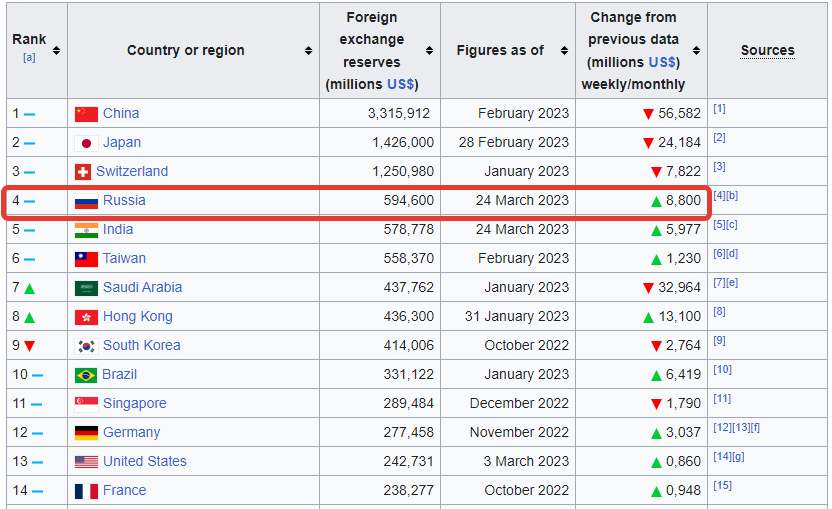Open US$ link in reserves header
Viewport: 832px width, 509px height.
(401, 84)
